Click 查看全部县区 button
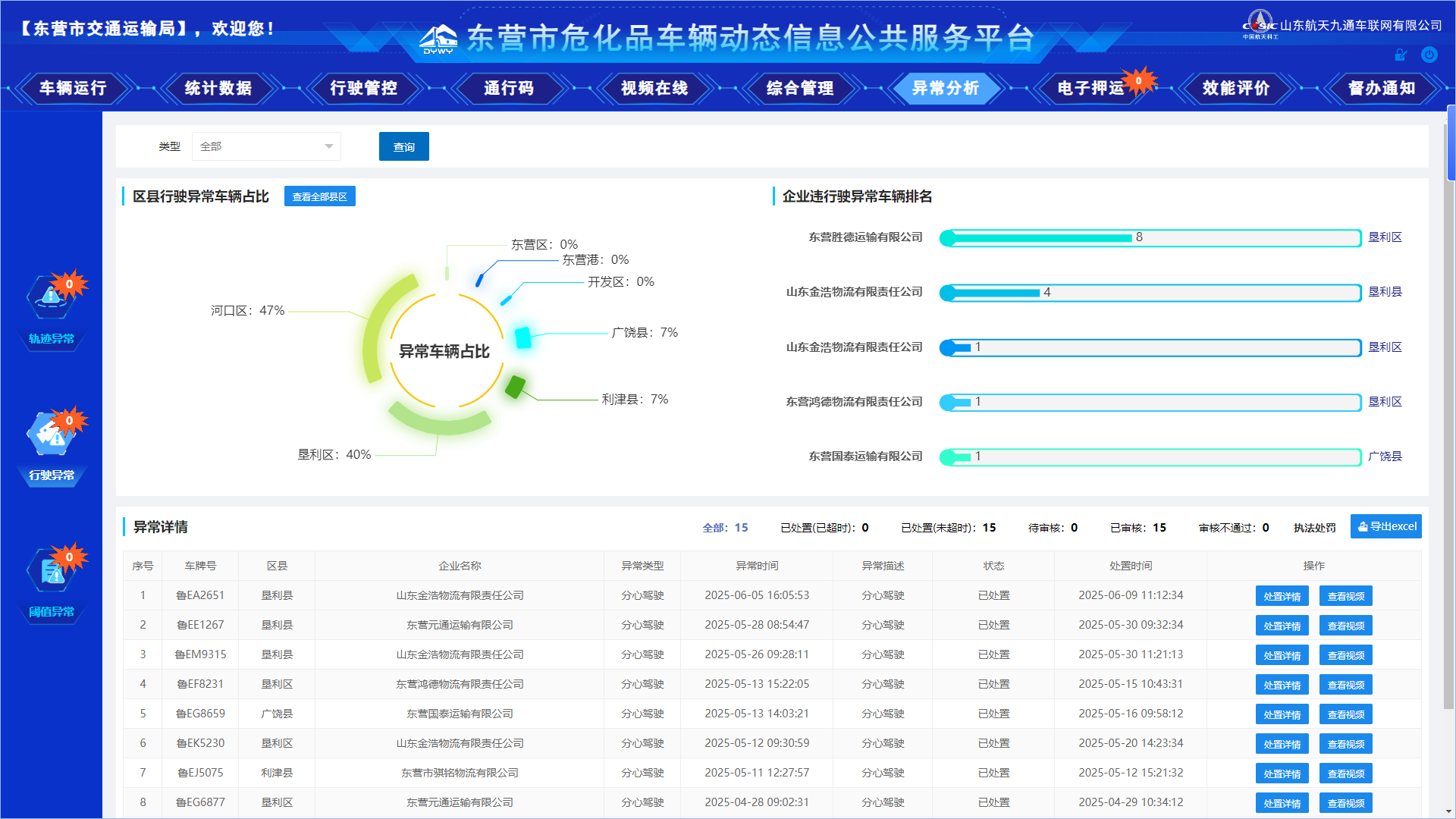Viewport: 1456px width, 819px height. pos(319,196)
